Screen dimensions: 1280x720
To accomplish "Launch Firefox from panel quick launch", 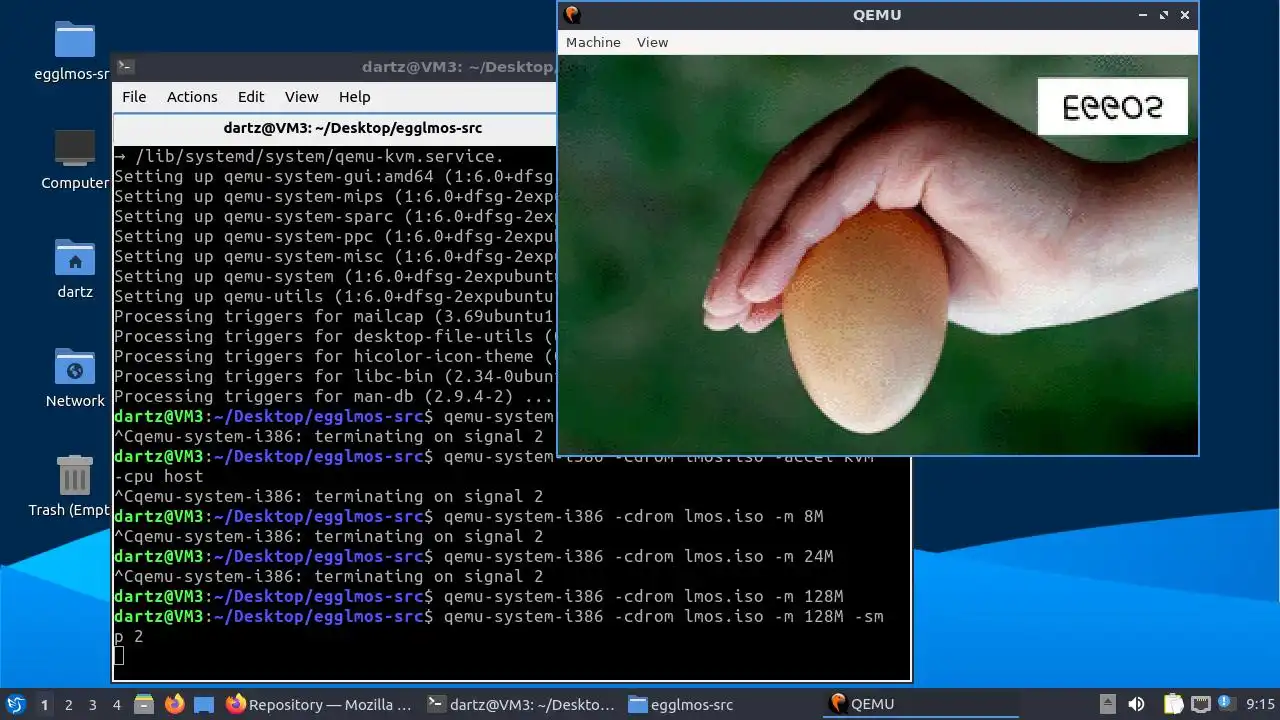I will pyautogui.click(x=174, y=705).
